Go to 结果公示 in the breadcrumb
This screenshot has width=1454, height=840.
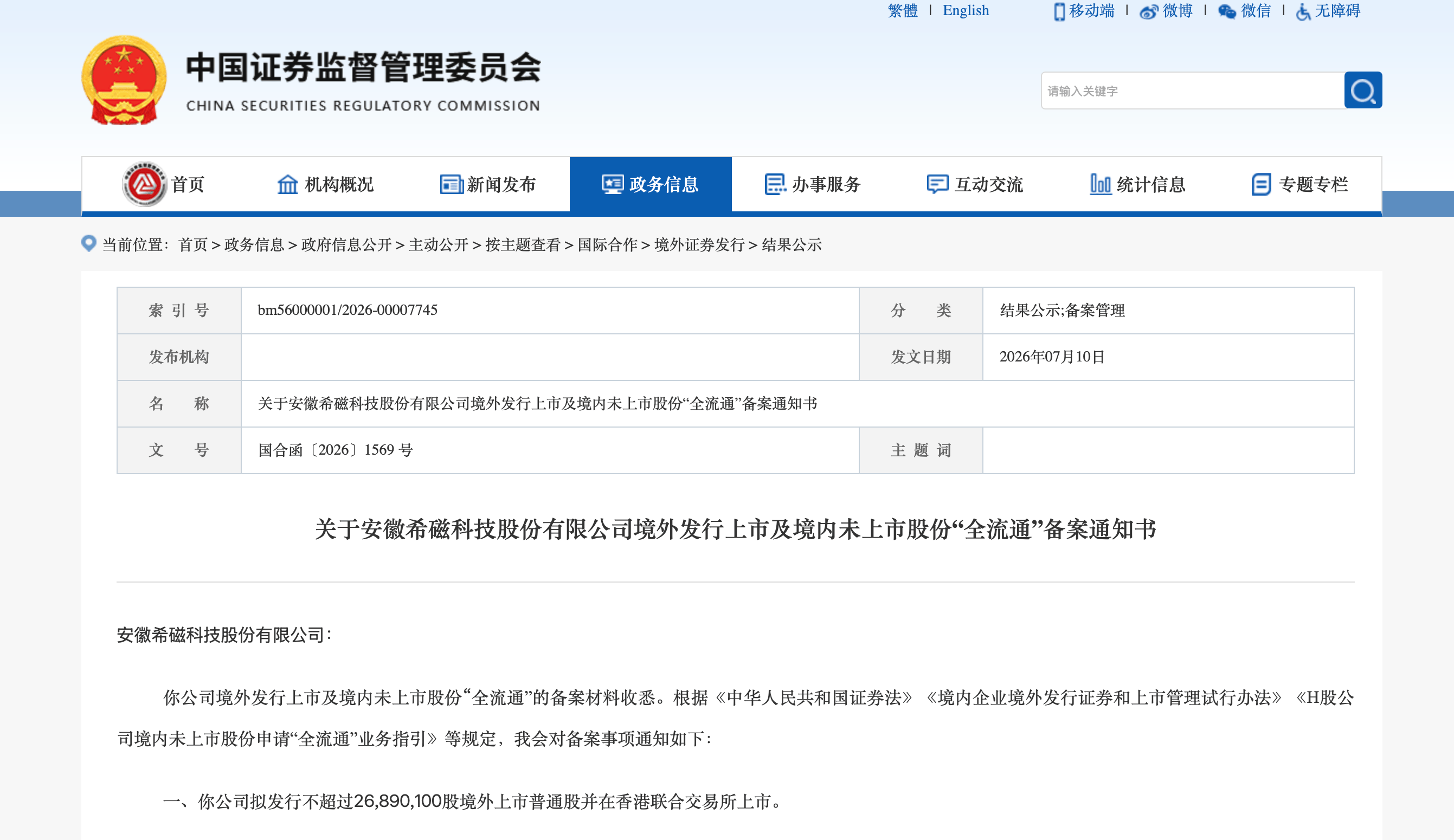coord(792,244)
